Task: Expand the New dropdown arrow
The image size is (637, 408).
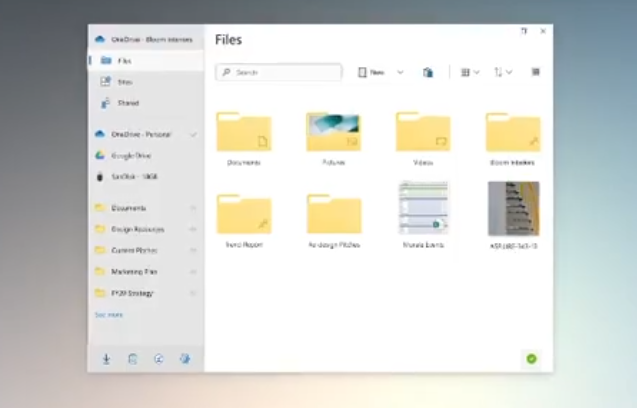Action: 400,72
